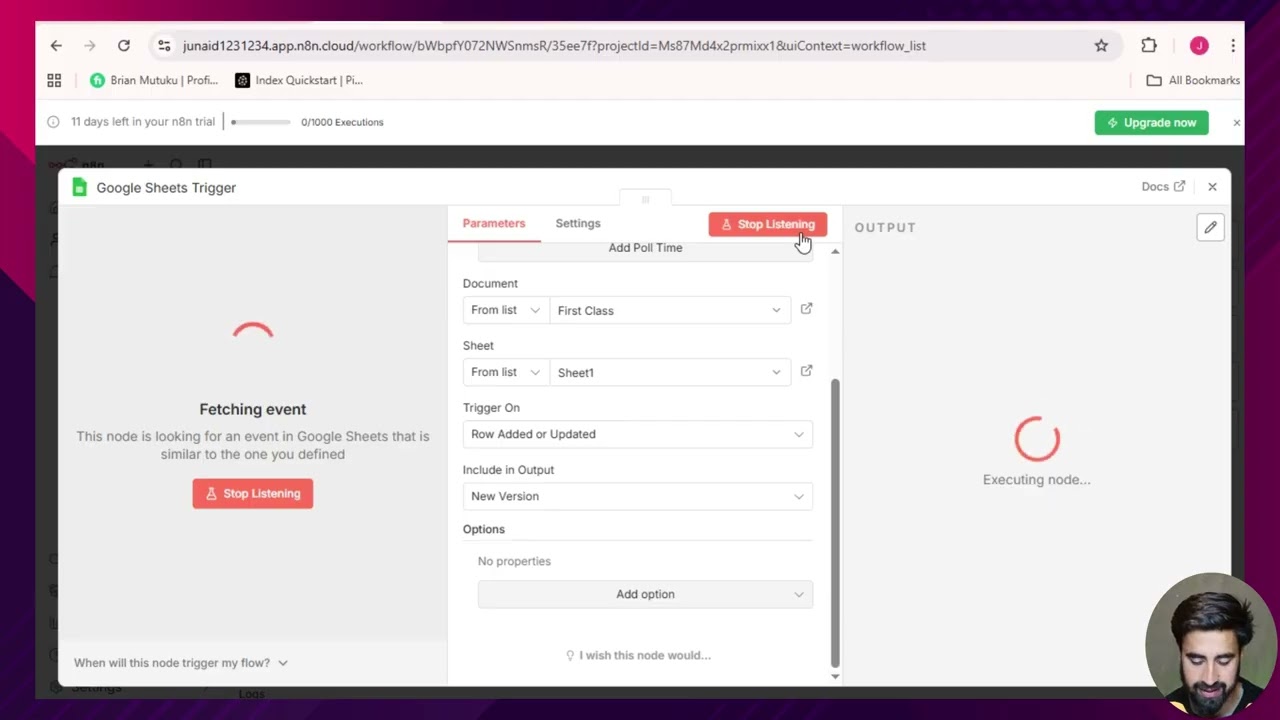The width and height of the screenshot is (1280, 720).
Task: Open the apps grid in bookmarks bar
Action: pyautogui.click(x=54, y=80)
